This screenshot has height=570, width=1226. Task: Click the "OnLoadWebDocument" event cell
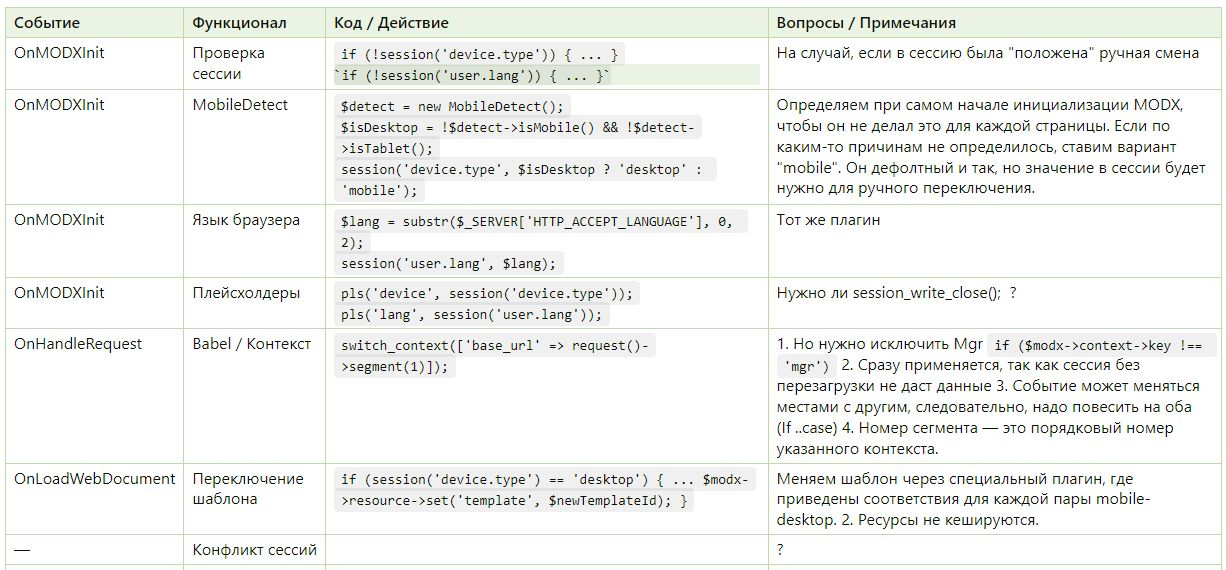tap(94, 479)
